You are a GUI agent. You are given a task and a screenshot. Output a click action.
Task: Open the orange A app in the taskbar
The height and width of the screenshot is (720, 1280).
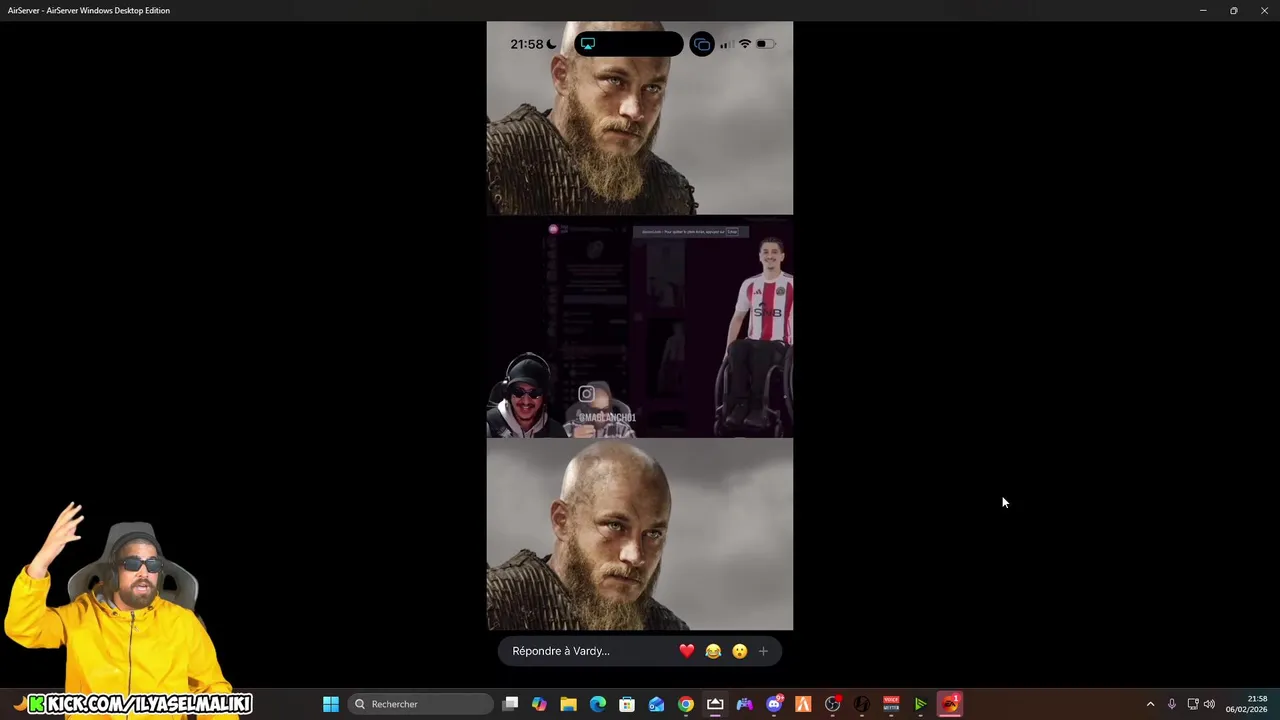click(x=803, y=704)
